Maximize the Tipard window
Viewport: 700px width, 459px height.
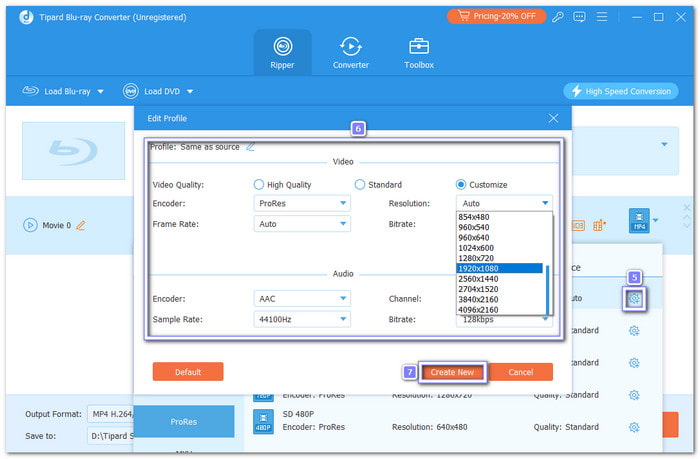click(x=658, y=17)
